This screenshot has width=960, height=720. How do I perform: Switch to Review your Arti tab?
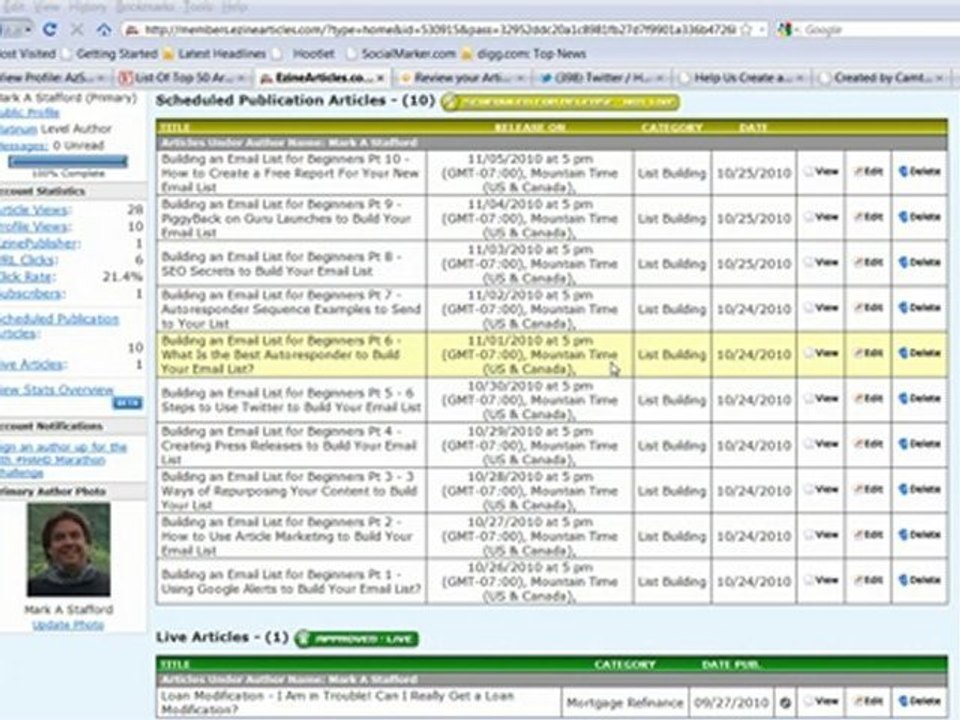460,78
